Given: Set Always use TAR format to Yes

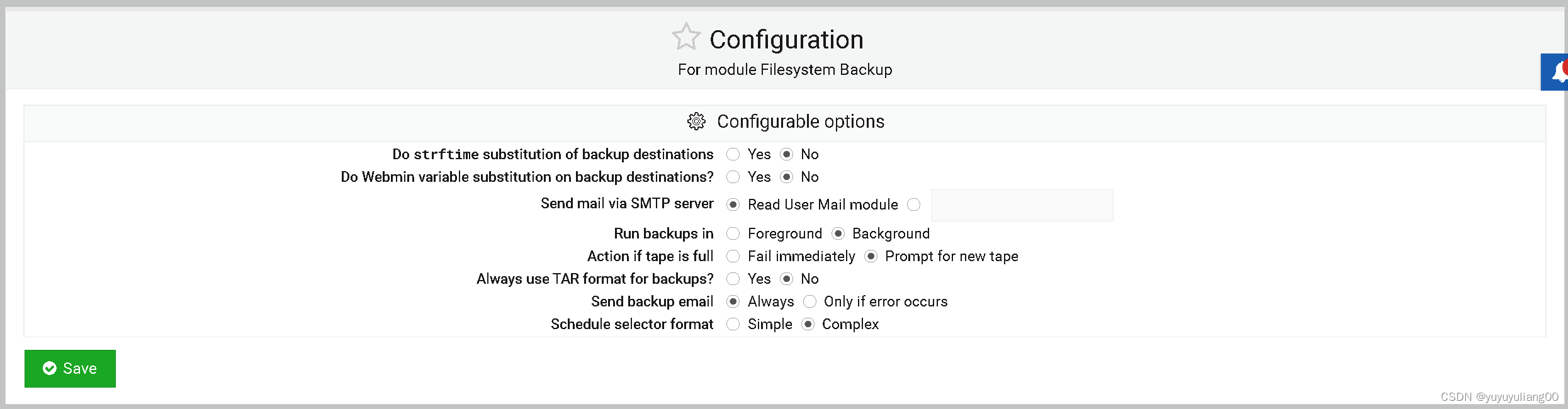Looking at the screenshot, I should 733,279.
